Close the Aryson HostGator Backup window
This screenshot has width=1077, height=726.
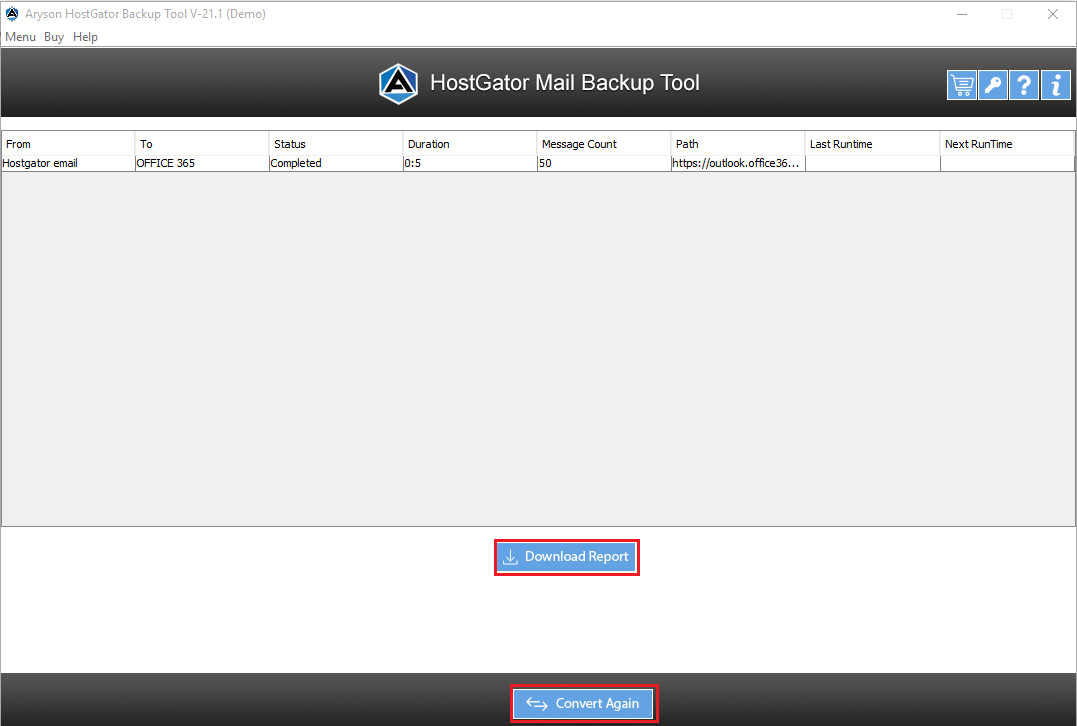tap(1052, 14)
